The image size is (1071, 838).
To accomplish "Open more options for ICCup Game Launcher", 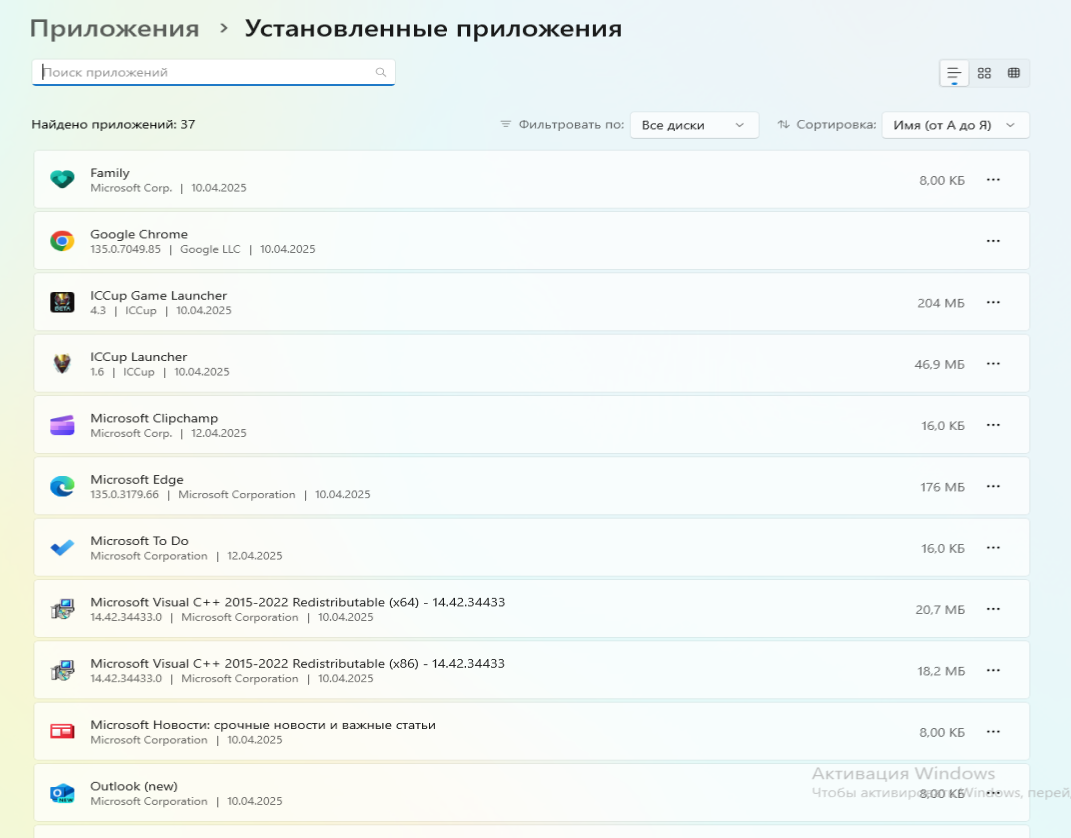I will point(993,302).
